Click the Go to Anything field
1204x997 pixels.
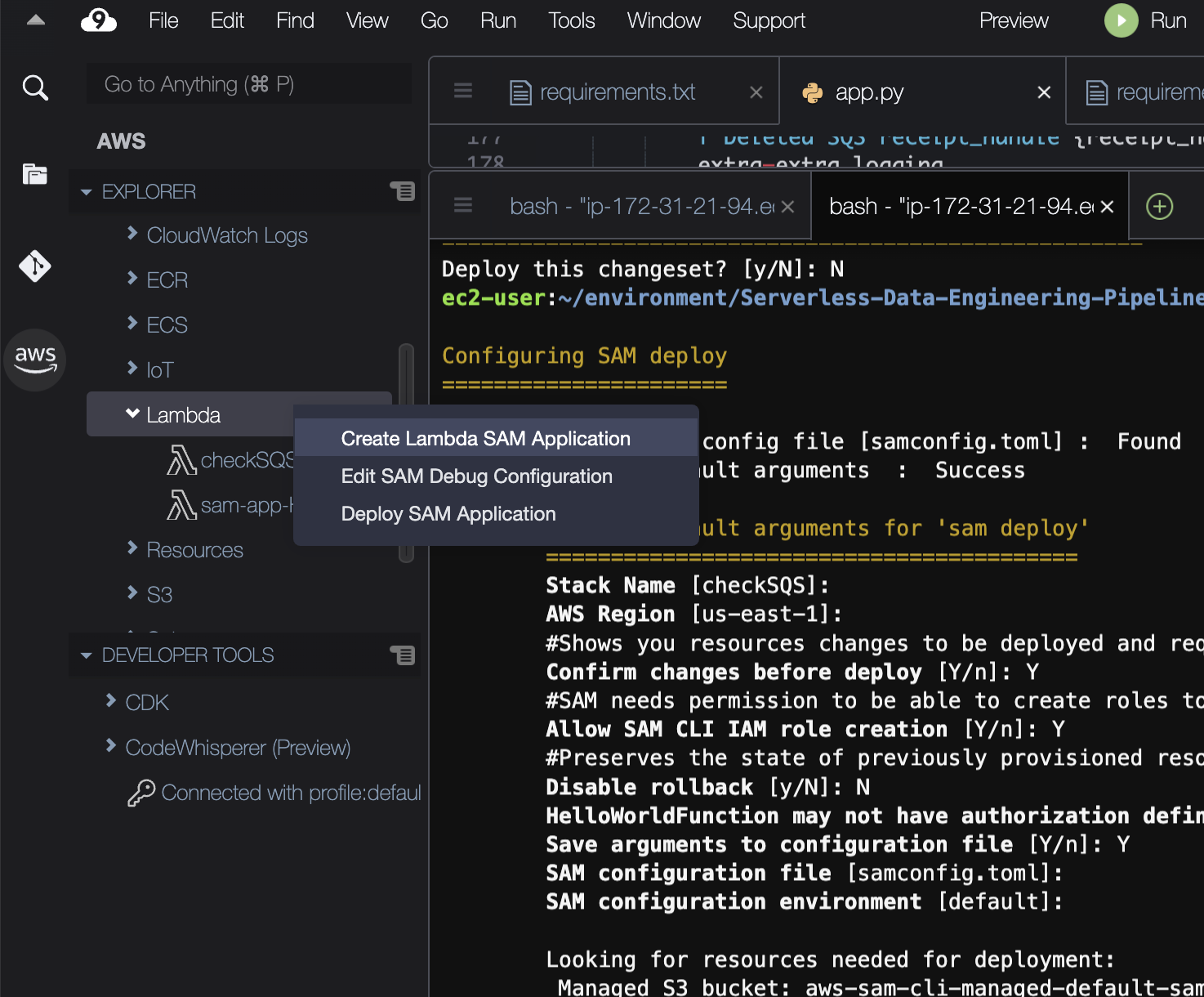[245, 83]
